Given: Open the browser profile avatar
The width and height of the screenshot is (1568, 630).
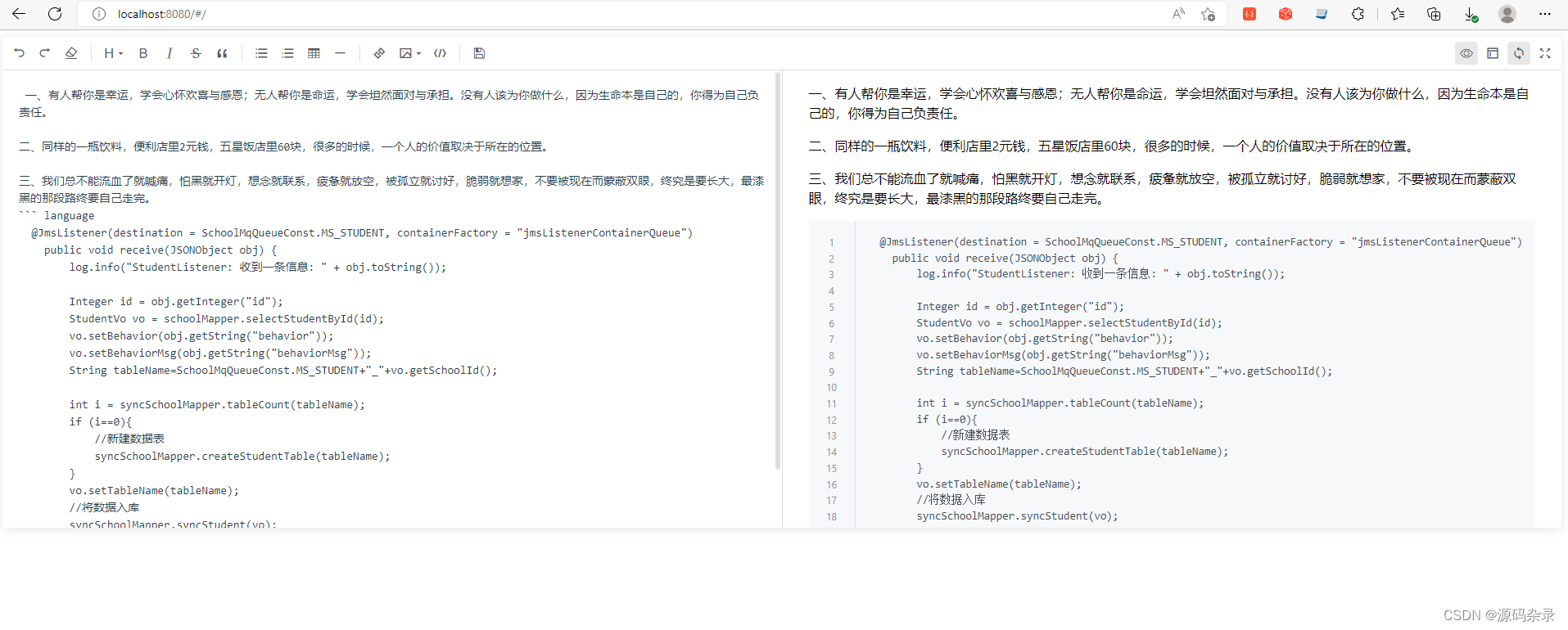Looking at the screenshot, I should tap(1507, 14).
